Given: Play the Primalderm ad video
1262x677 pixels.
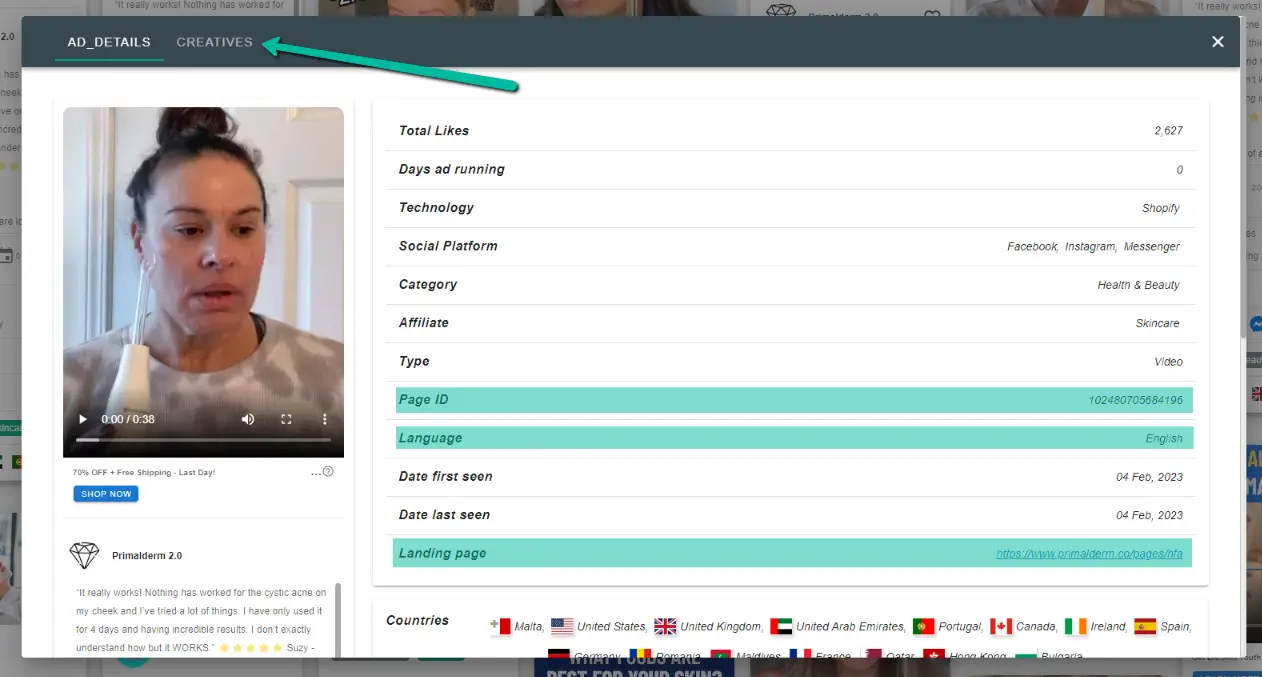Looking at the screenshot, I should [x=83, y=419].
